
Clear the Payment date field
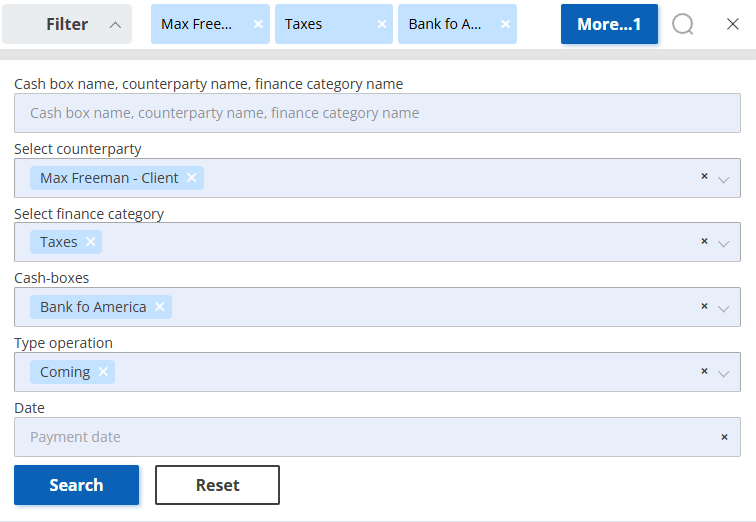pos(724,437)
